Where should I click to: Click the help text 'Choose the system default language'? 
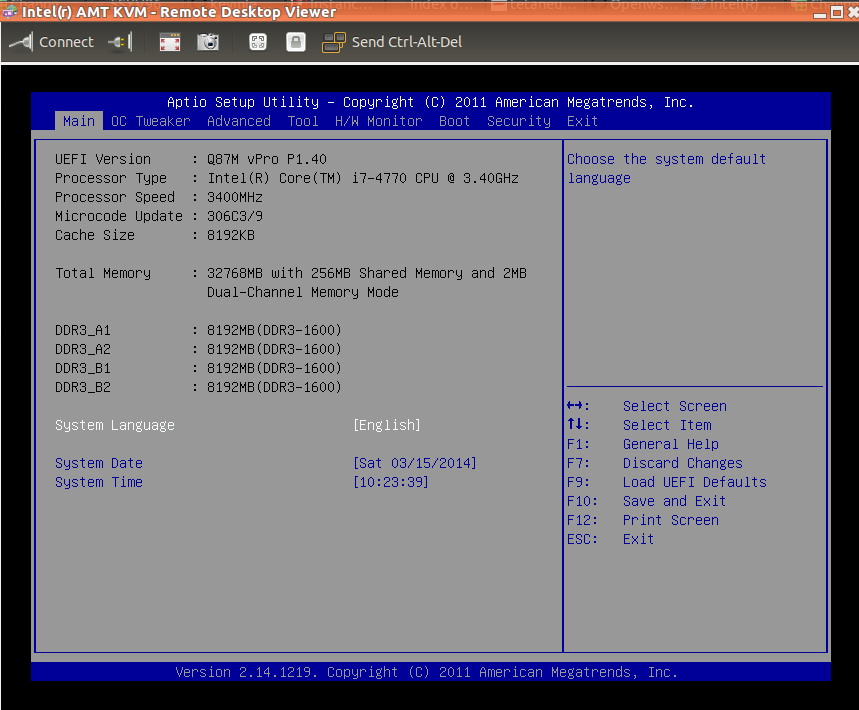tap(666, 169)
